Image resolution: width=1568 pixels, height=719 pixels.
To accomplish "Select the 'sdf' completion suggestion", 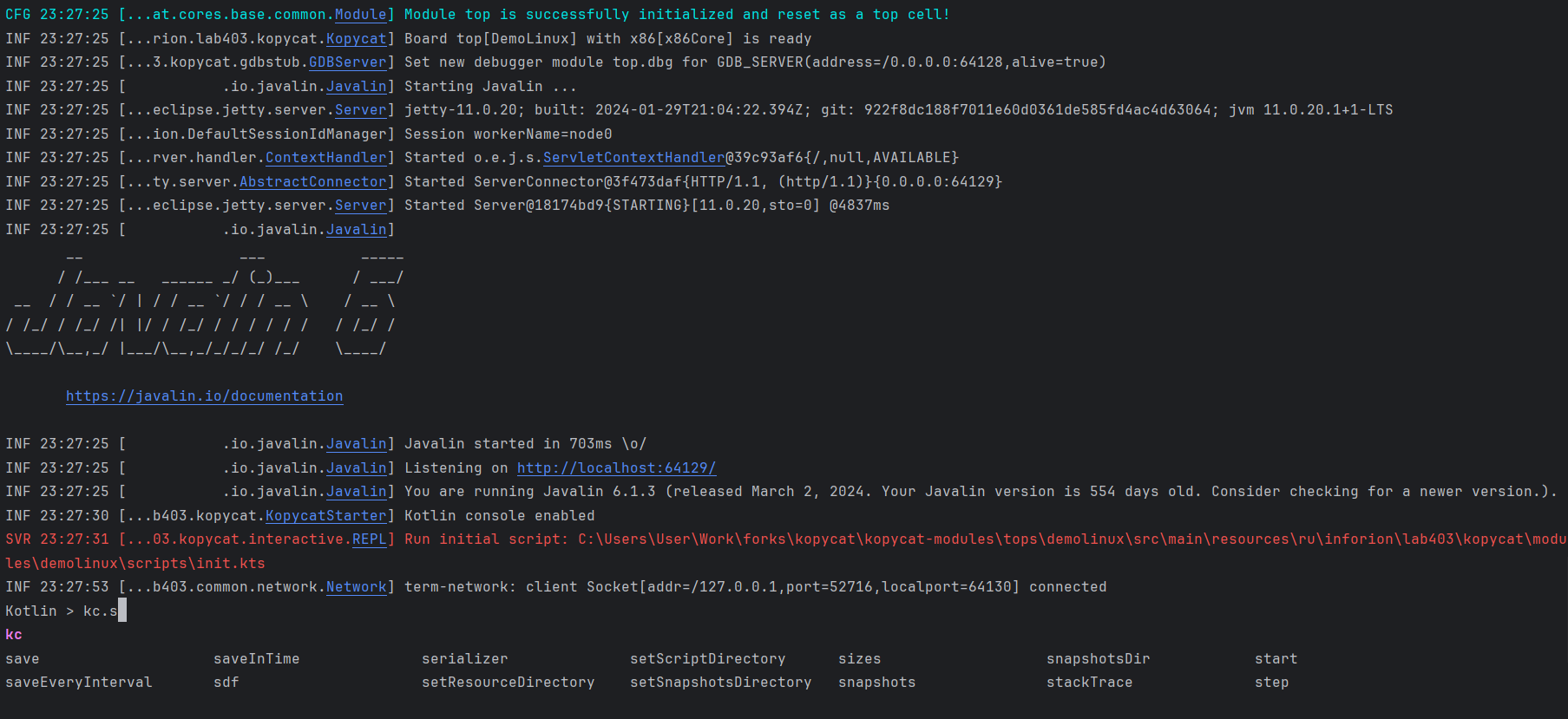I will pyautogui.click(x=226, y=683).
